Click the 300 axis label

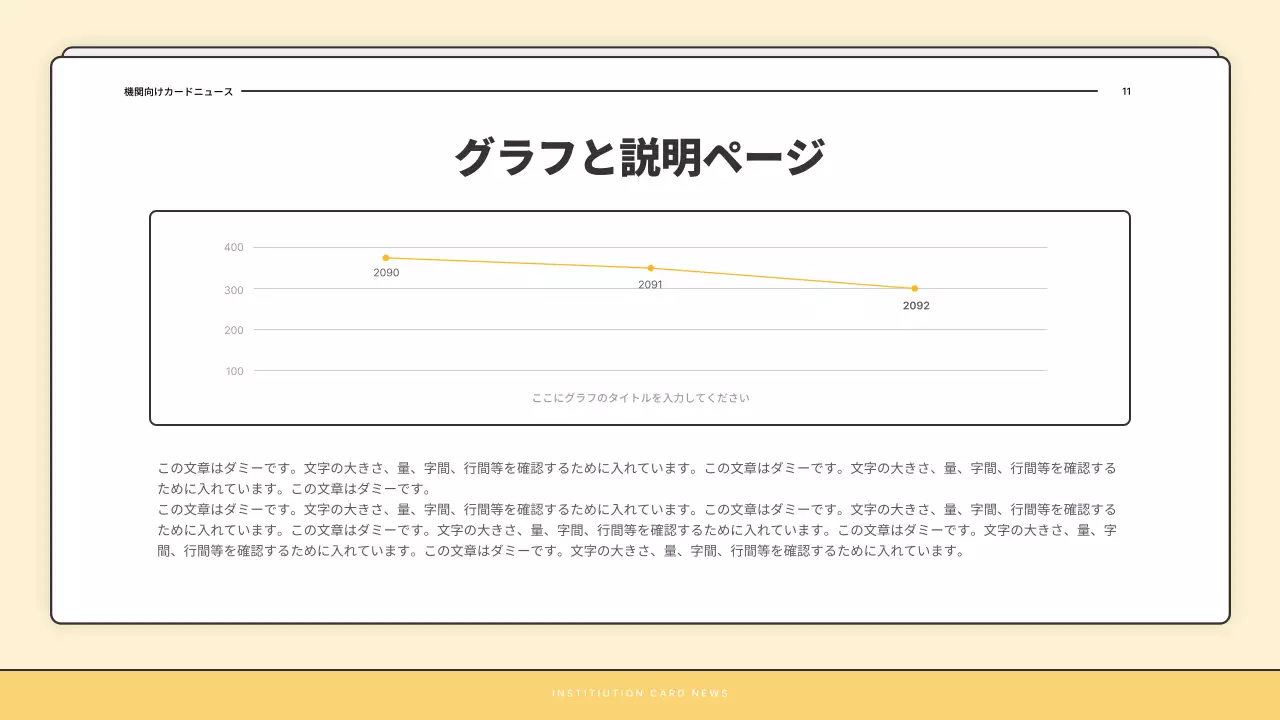tap(233, 287)
